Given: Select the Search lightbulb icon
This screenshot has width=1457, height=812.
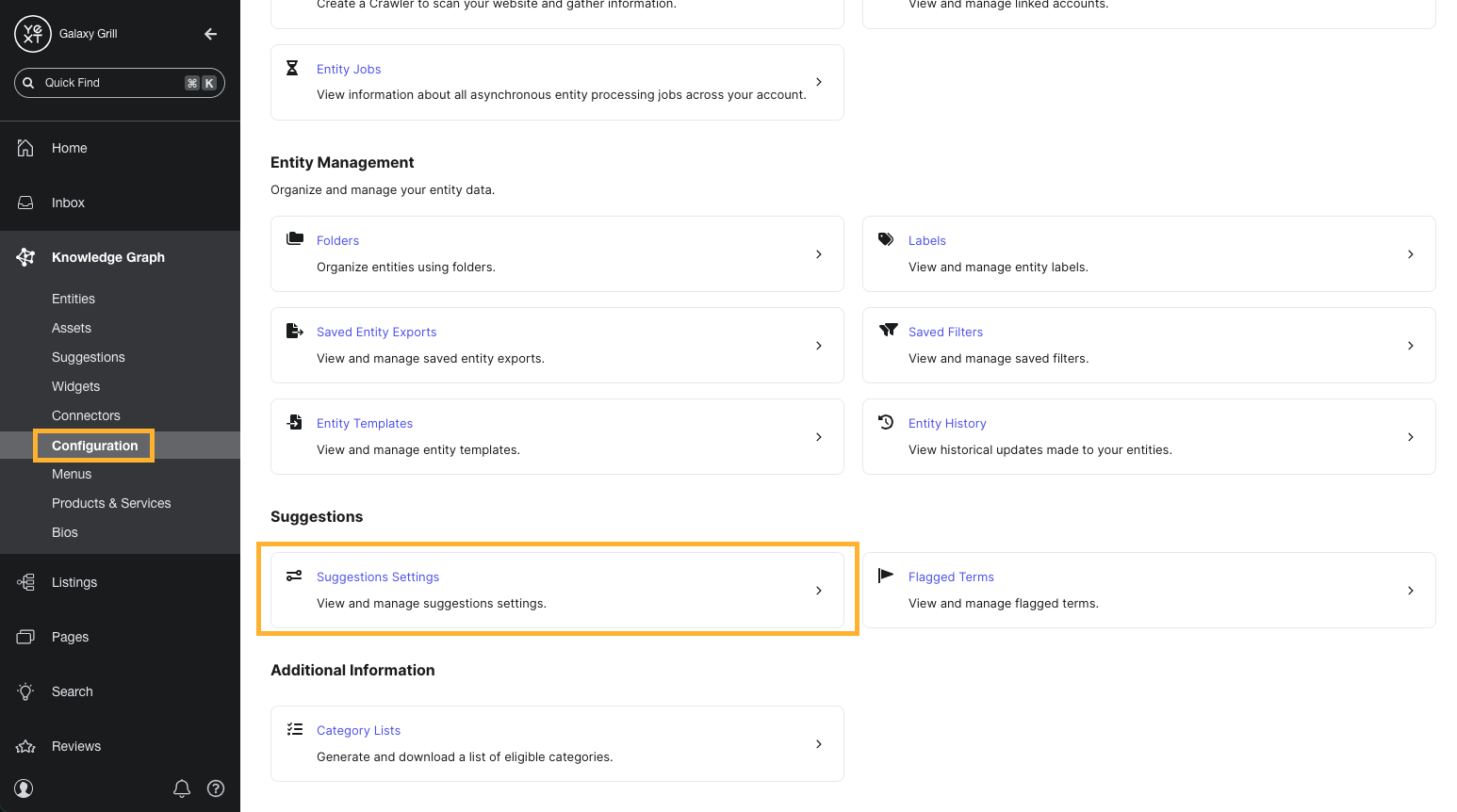Looking at the screenshot, I should (x=24, y=690).
